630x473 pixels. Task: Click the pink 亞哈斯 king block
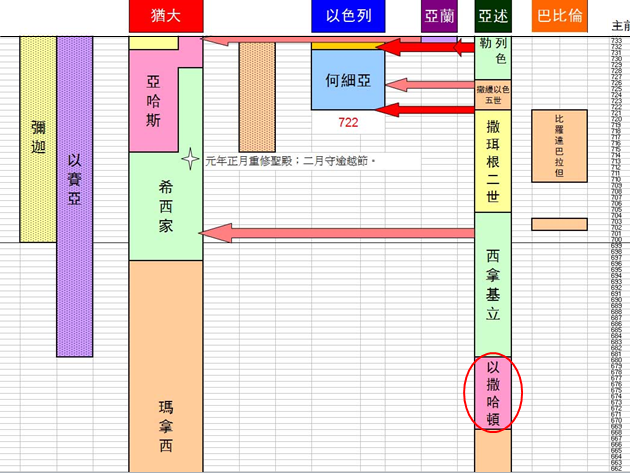pyautogui.click(x=153, y=101)
